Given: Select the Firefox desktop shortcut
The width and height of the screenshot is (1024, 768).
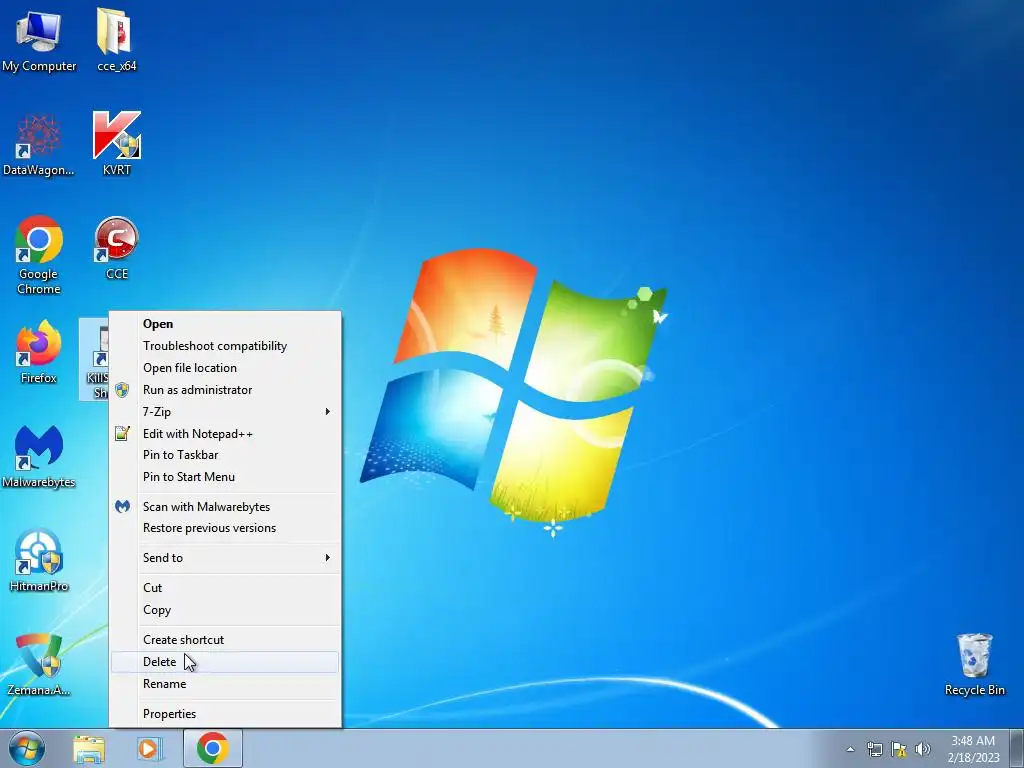Looking at the screenshot, I should [39, 353].
